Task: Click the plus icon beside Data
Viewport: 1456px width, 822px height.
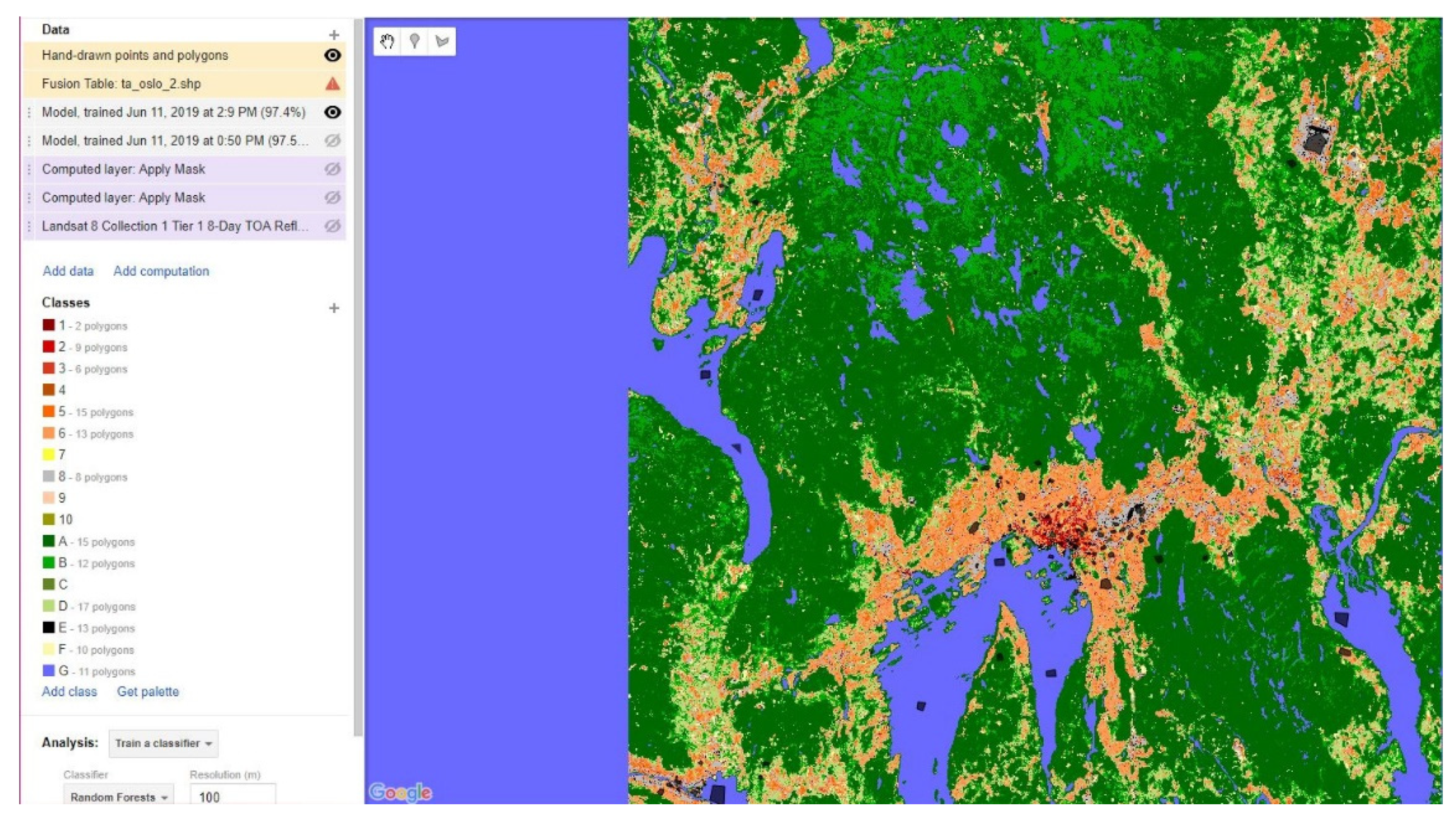Action: (x=334, y=35)
